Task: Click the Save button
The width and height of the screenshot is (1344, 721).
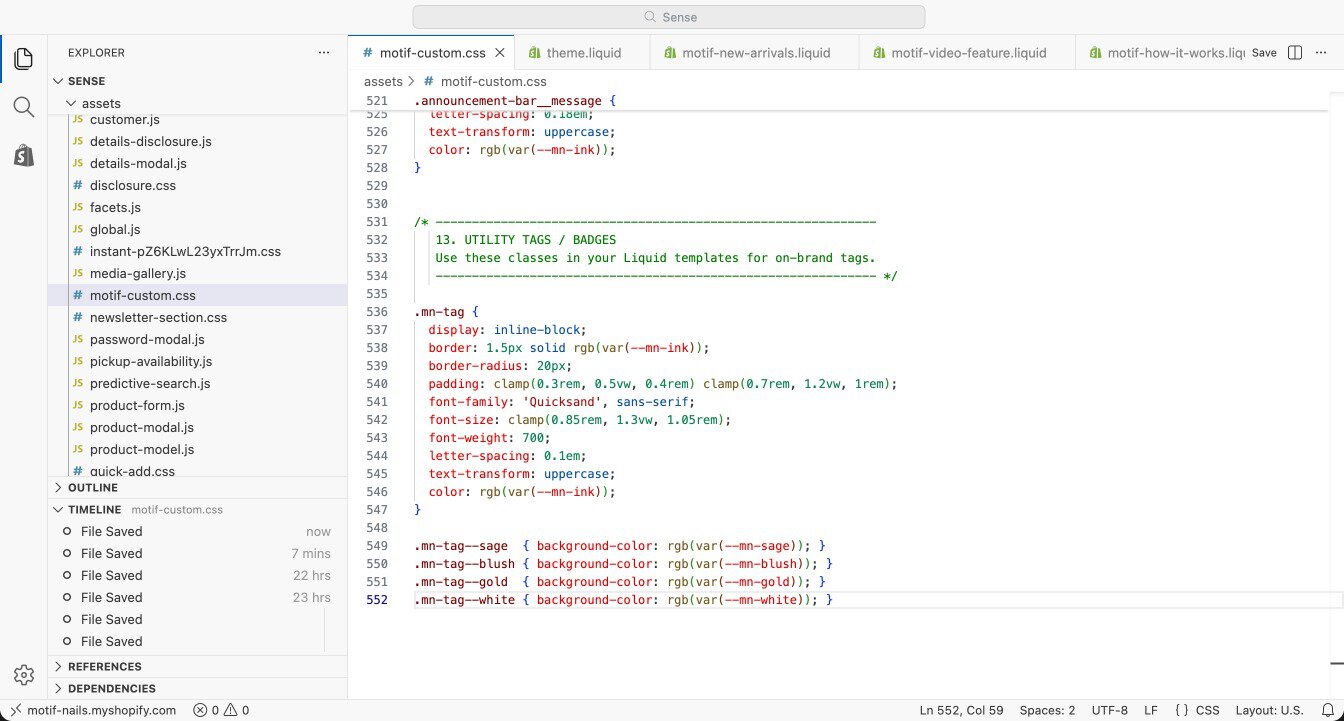Action: point(1264,53)
